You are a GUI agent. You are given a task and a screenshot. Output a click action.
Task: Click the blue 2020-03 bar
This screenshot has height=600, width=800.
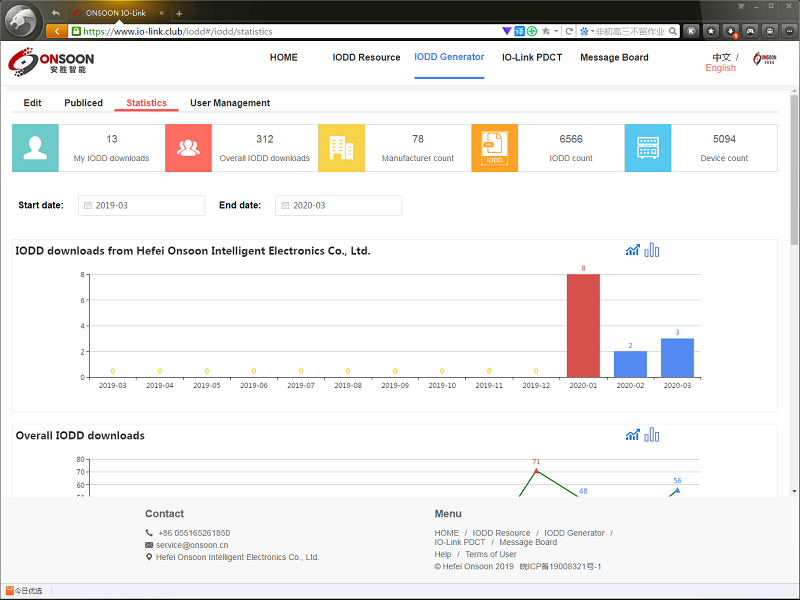tap(677, 358)
